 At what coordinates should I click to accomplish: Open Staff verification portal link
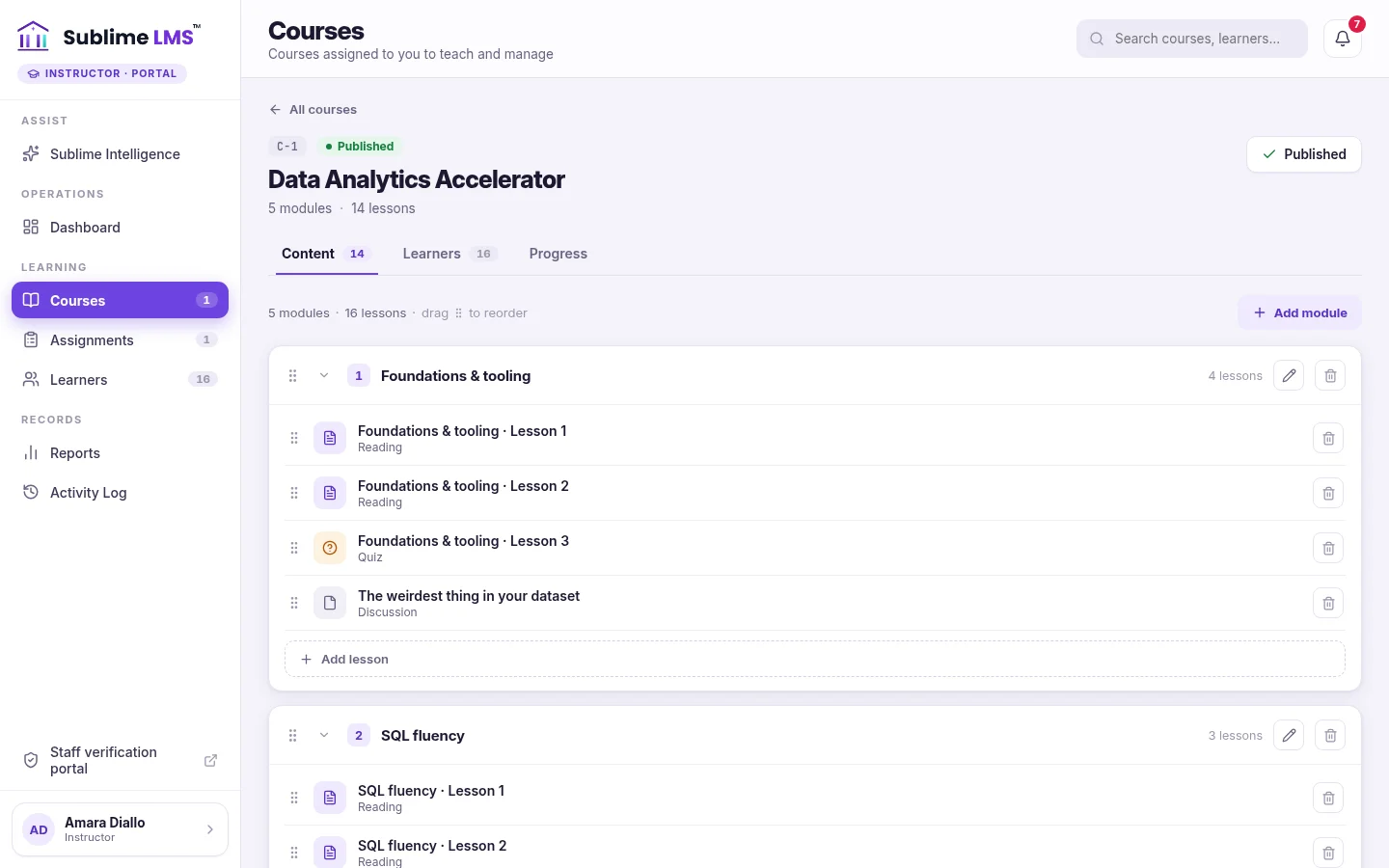click(120, 760)
